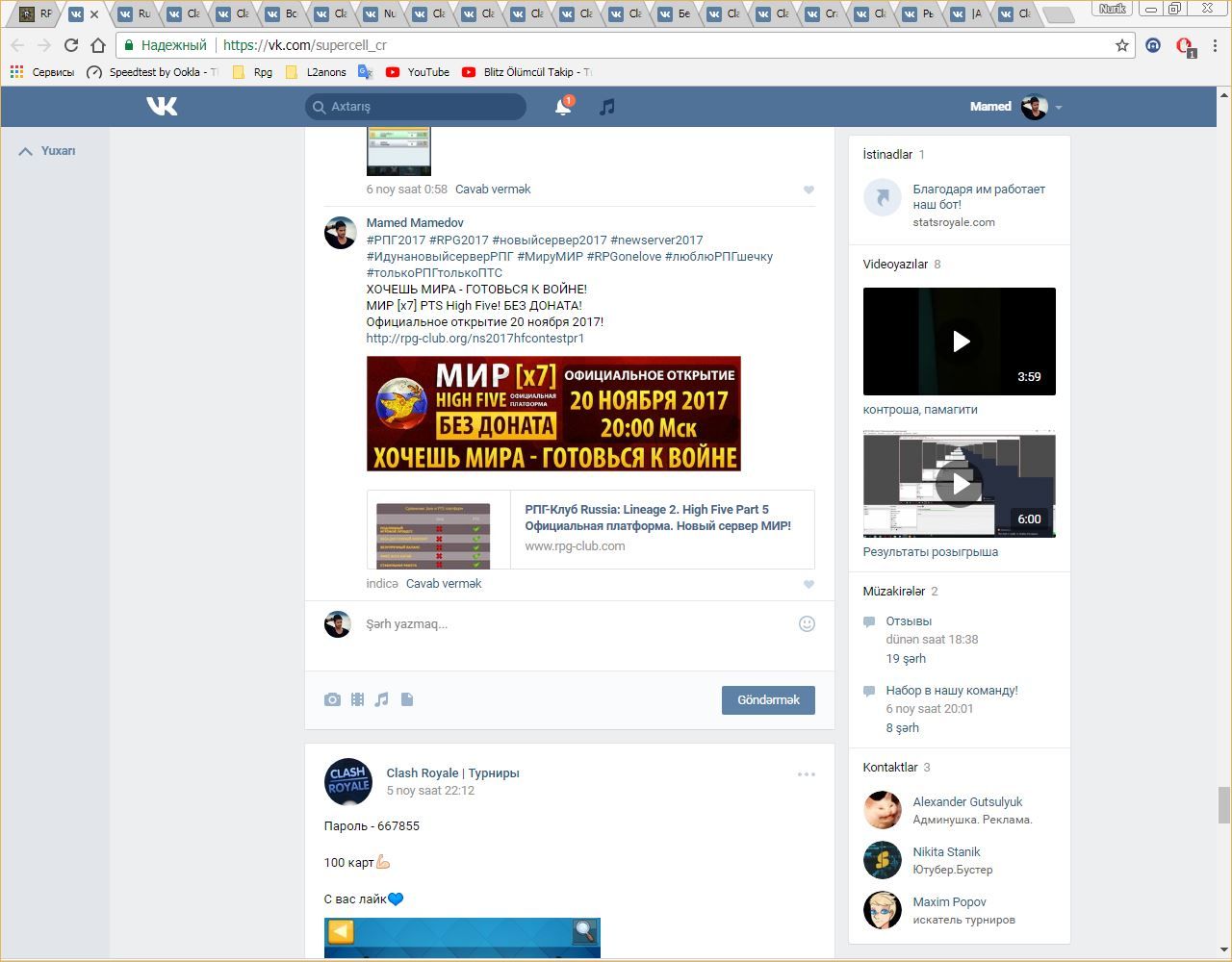This screenshot has height=962, width=1232.
Task: Click Yuxarı to jump to top
Action: click(x=47, y=151)
